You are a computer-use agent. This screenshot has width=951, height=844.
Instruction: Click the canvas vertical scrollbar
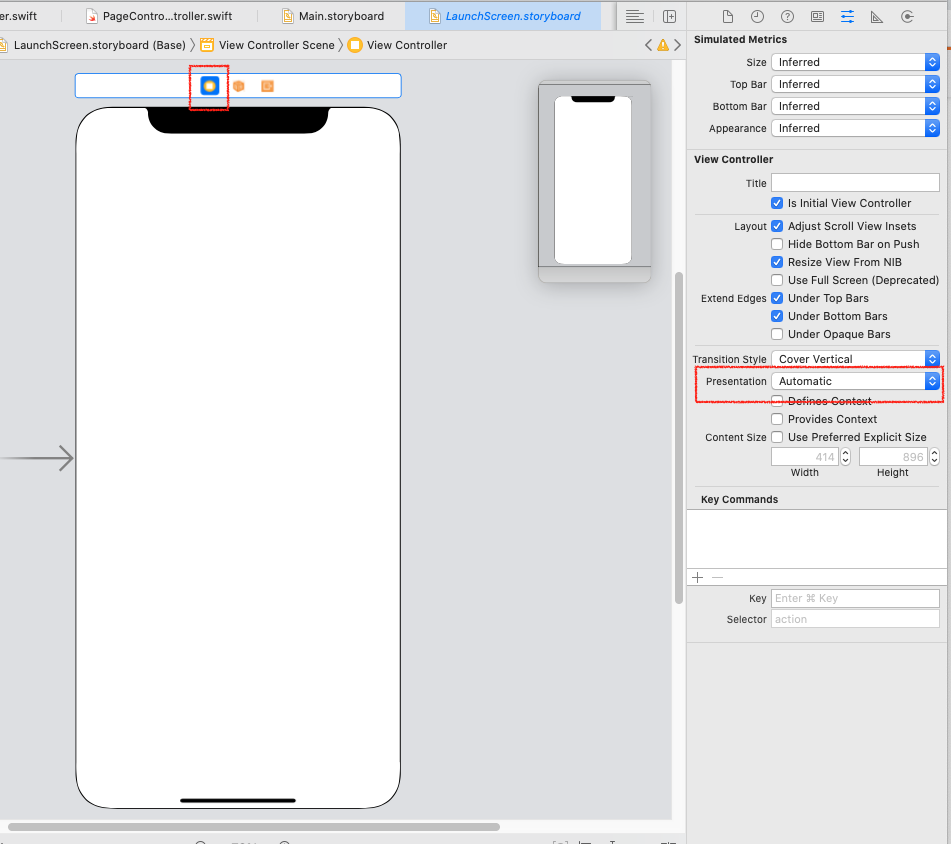click(679, 438)
